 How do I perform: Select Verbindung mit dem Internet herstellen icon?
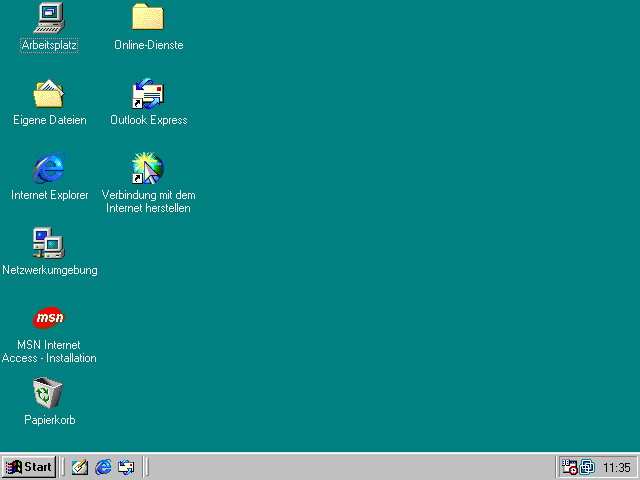[148, 168]
